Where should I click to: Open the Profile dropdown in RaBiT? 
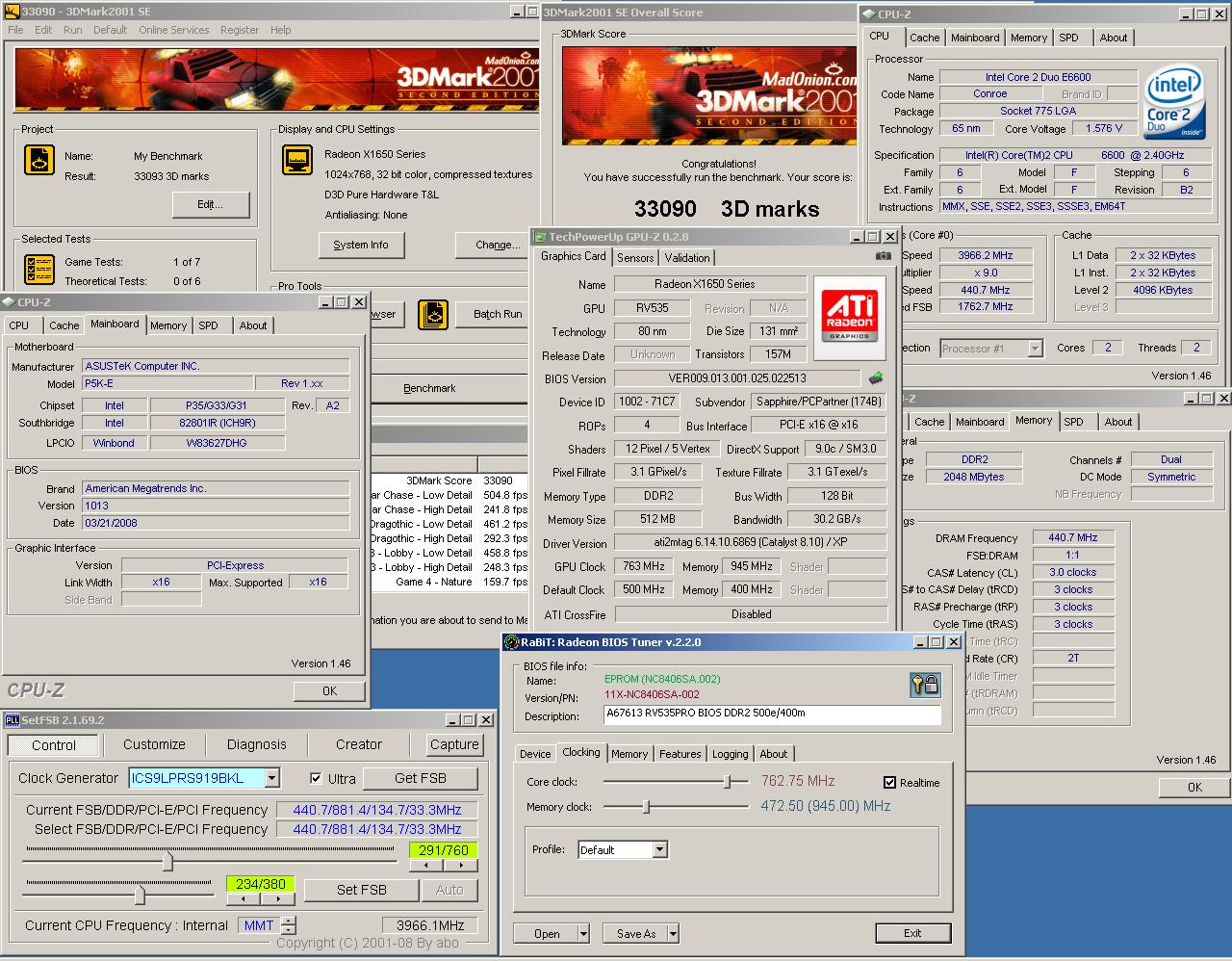(x=659, y=850)
